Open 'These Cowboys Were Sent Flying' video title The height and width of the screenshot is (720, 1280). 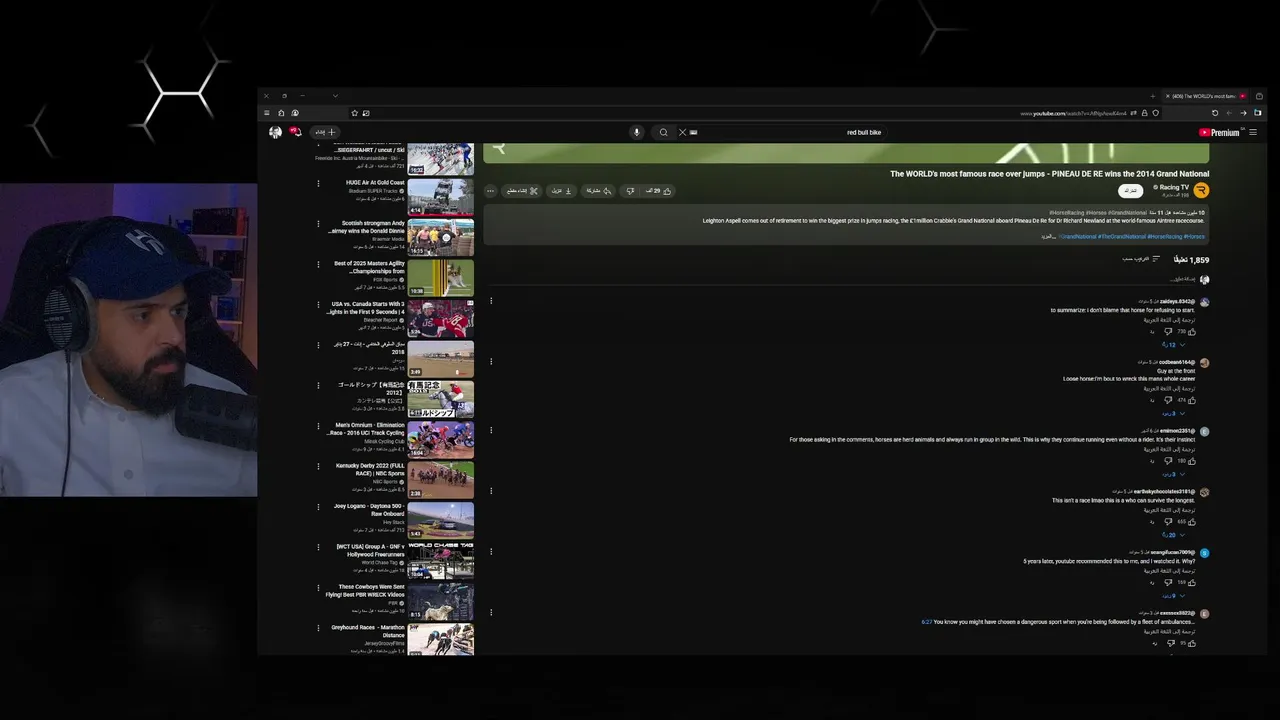pyautogui.click(x=365, y=591)
